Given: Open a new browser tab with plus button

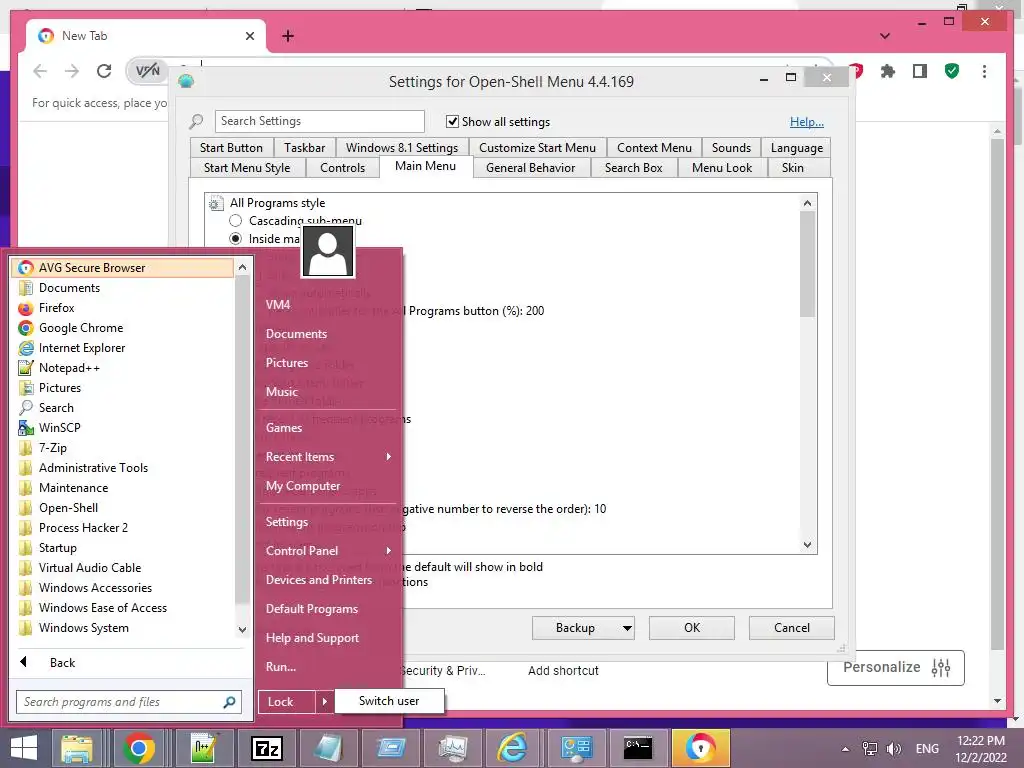Looking at the screenshot, I should [x=288, y=36].
